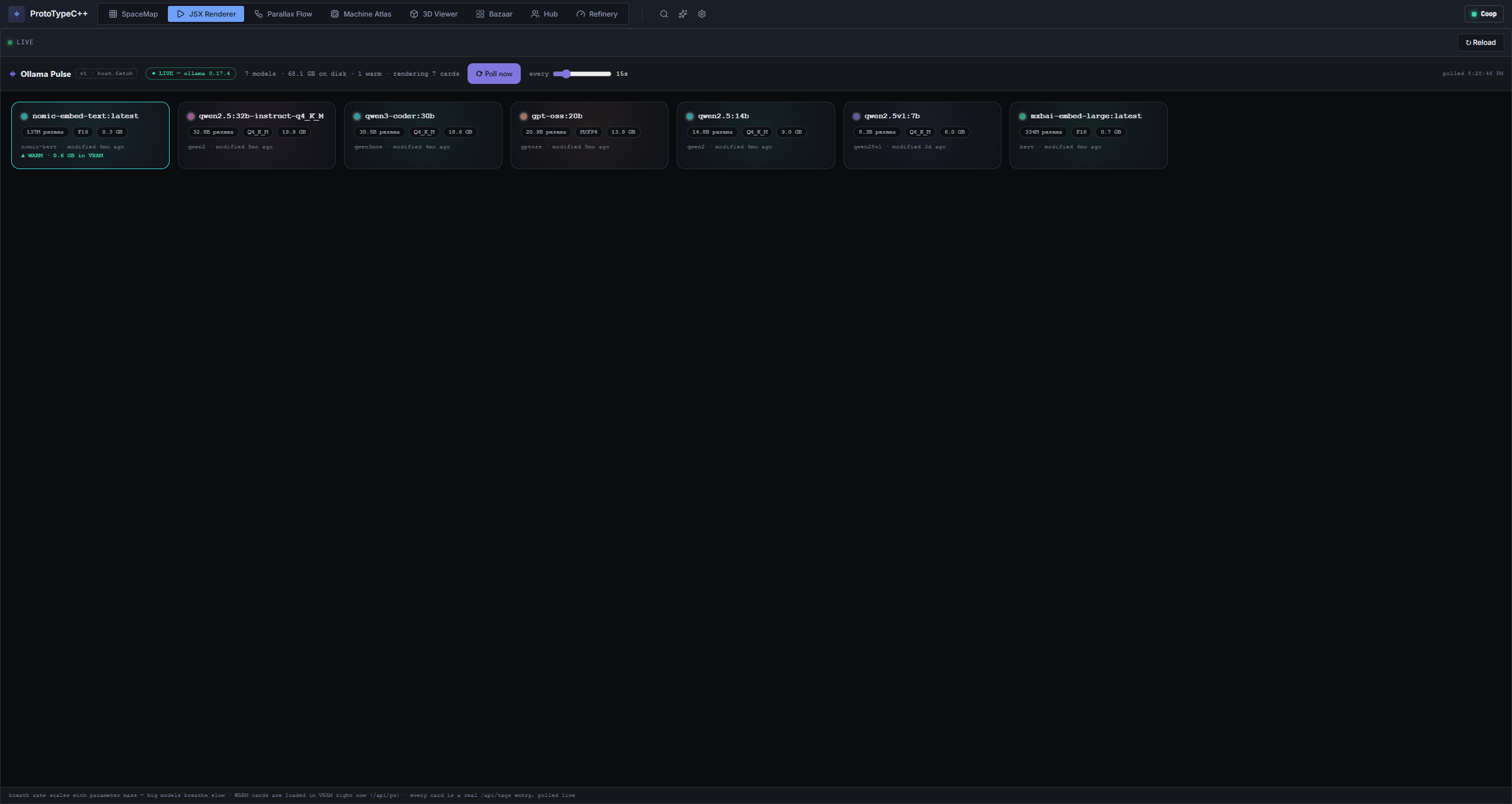Open the search magnifier icon

click(x=664, y=14)
